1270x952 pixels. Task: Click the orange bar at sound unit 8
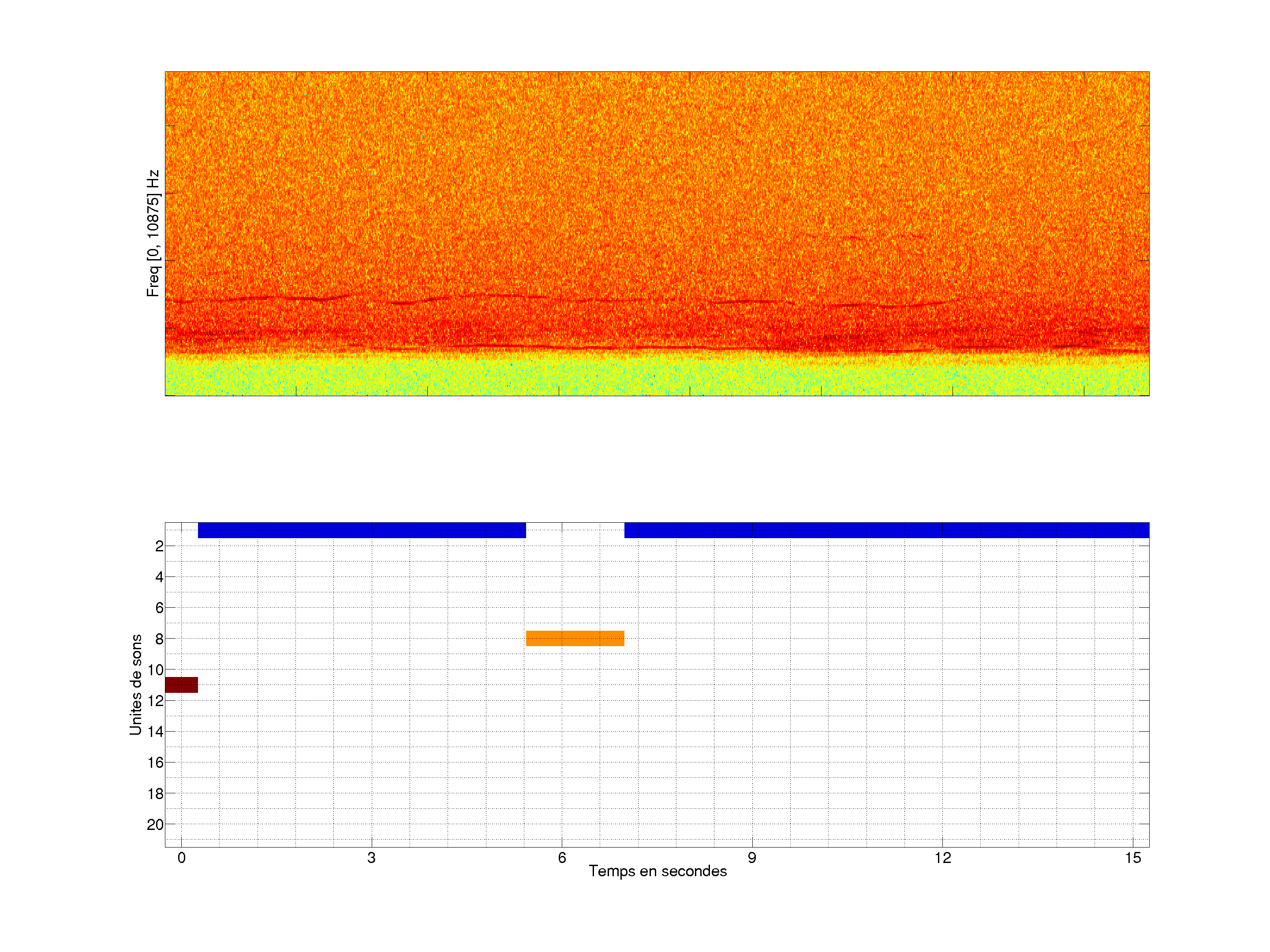575,638
